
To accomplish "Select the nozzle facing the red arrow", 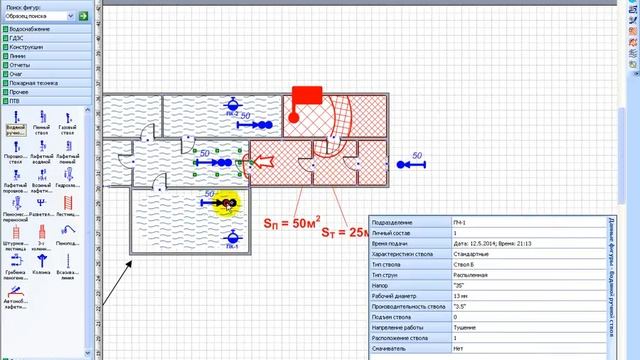I will [x=214, y=163].
